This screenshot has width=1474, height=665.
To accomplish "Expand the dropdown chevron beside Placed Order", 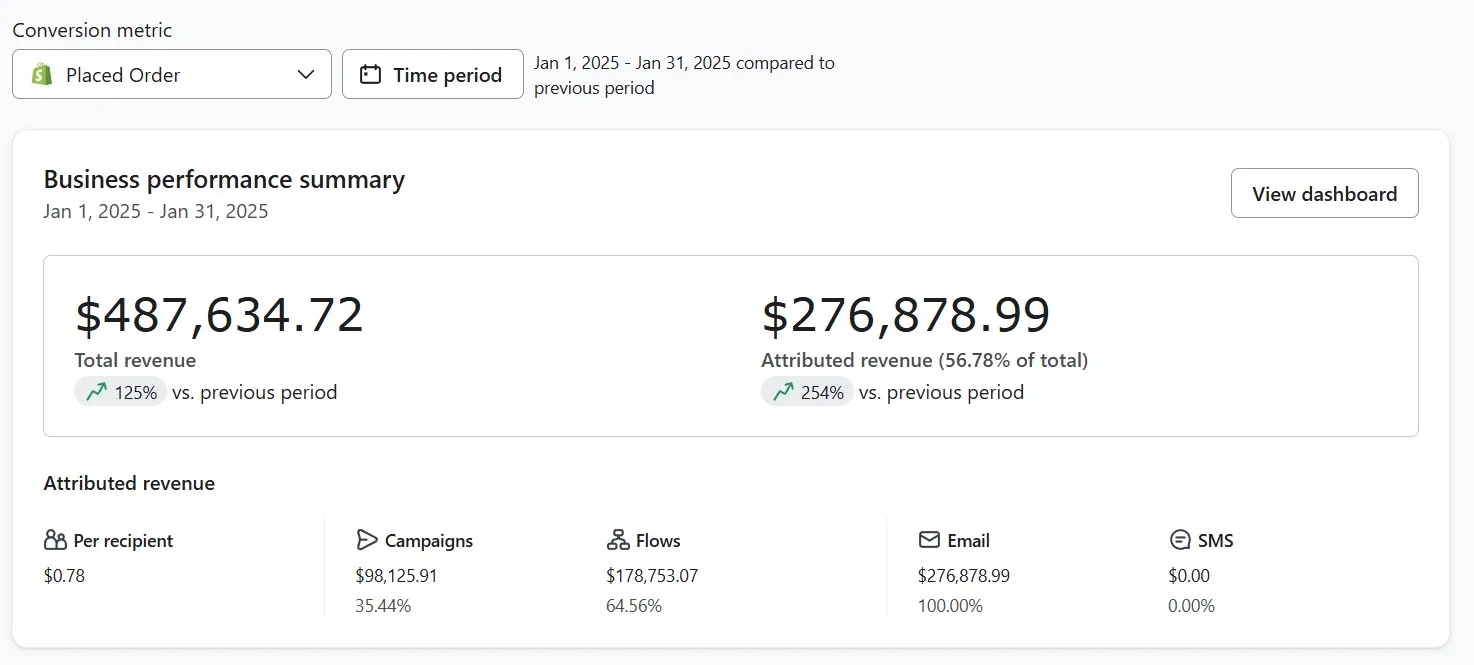I will [x=307, y=75].
